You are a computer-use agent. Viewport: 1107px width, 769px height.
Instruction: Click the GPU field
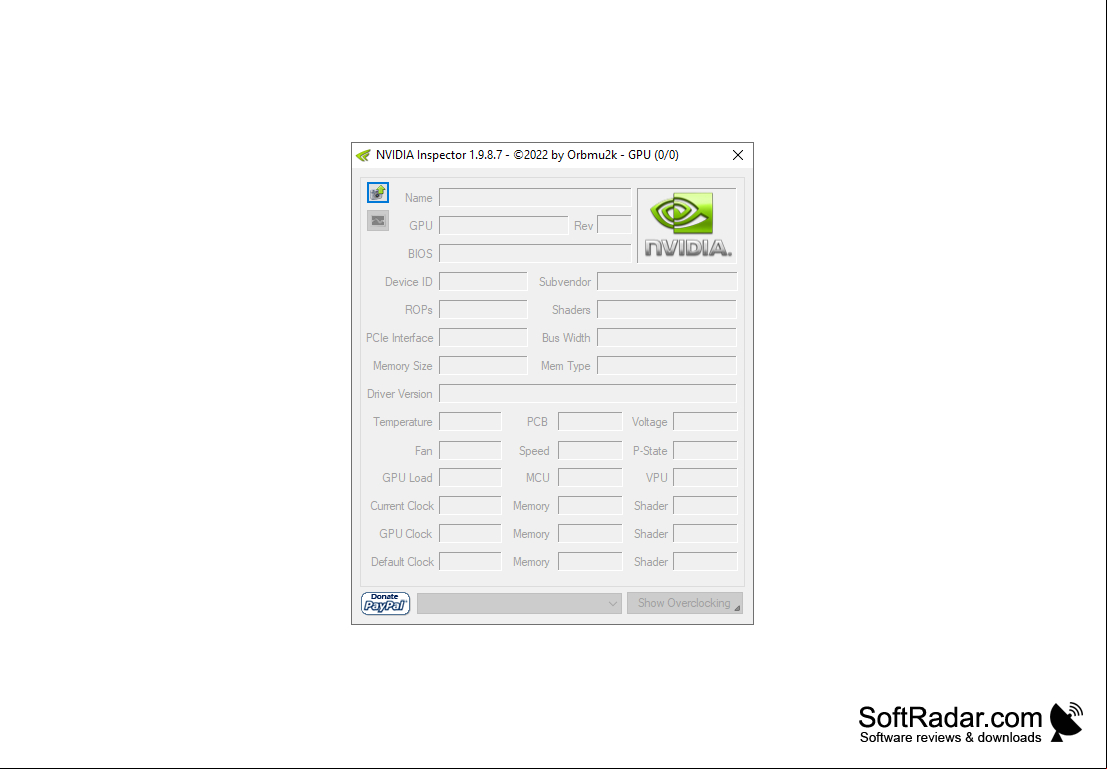[x=503, y=225]
